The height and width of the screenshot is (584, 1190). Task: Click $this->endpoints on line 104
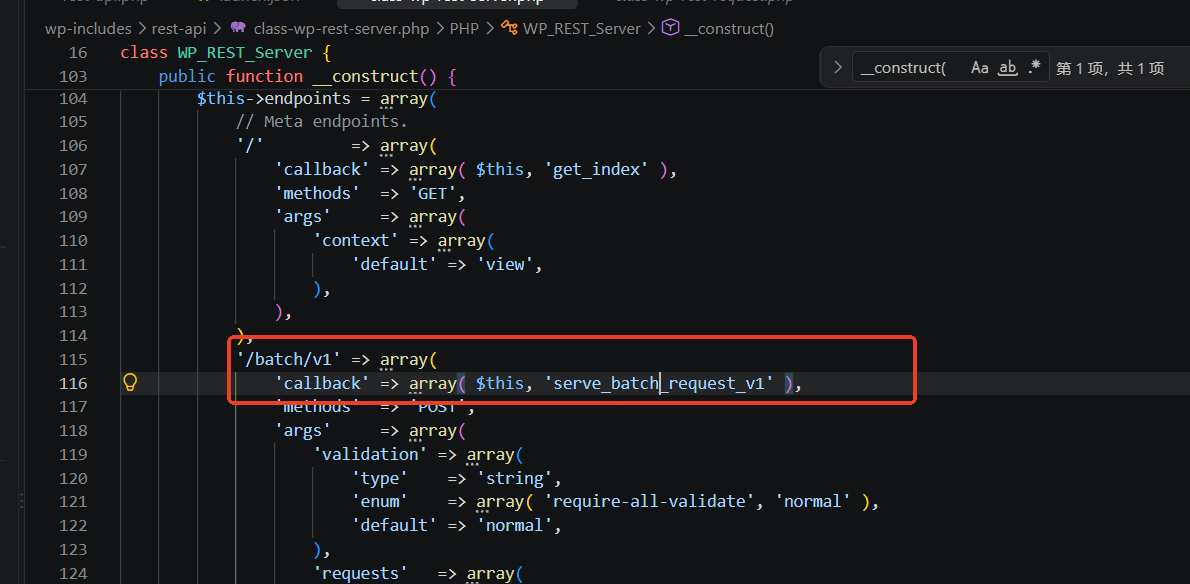click(273, 99)
